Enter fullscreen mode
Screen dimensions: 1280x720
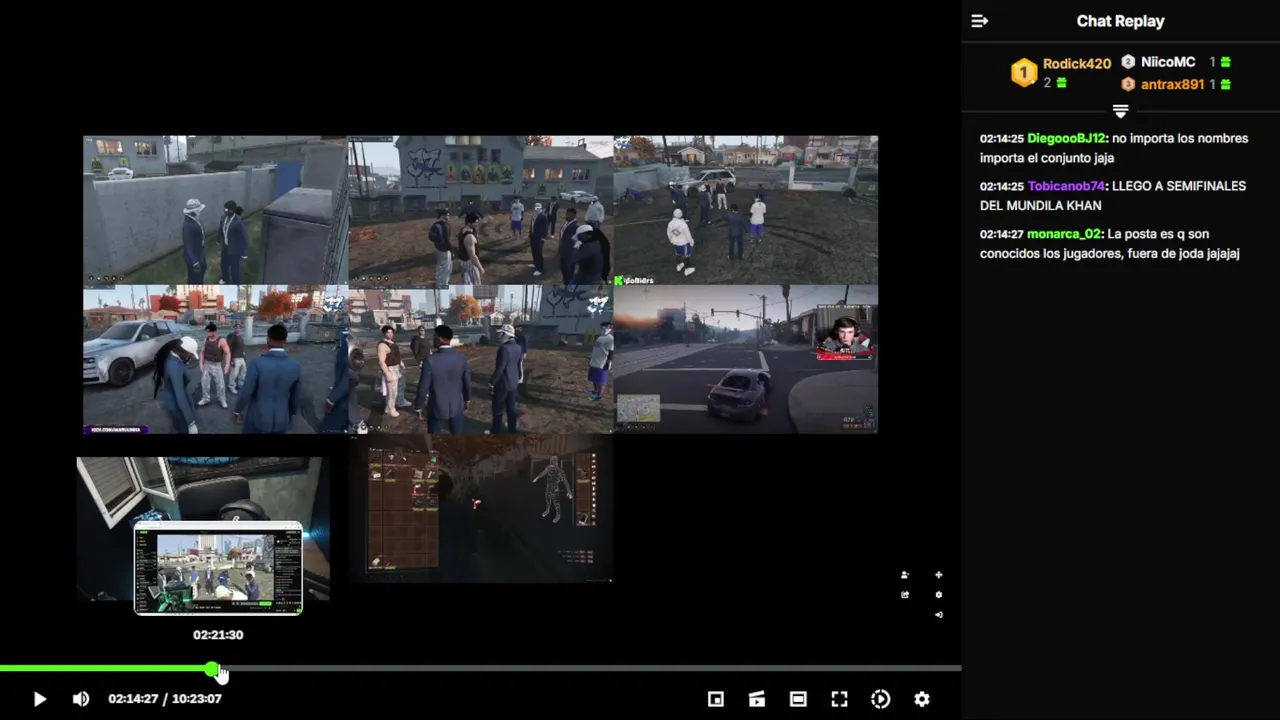[x=839, y=699]
